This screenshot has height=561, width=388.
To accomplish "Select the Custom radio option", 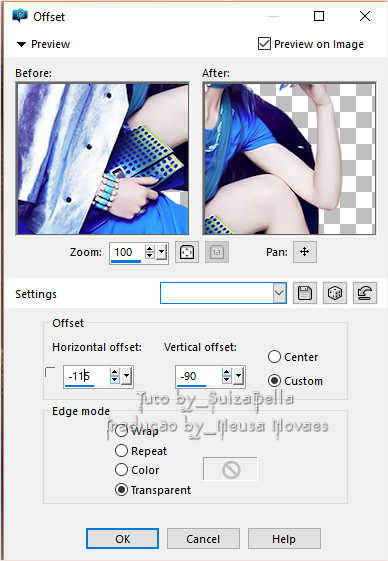I will coord(274,381).
